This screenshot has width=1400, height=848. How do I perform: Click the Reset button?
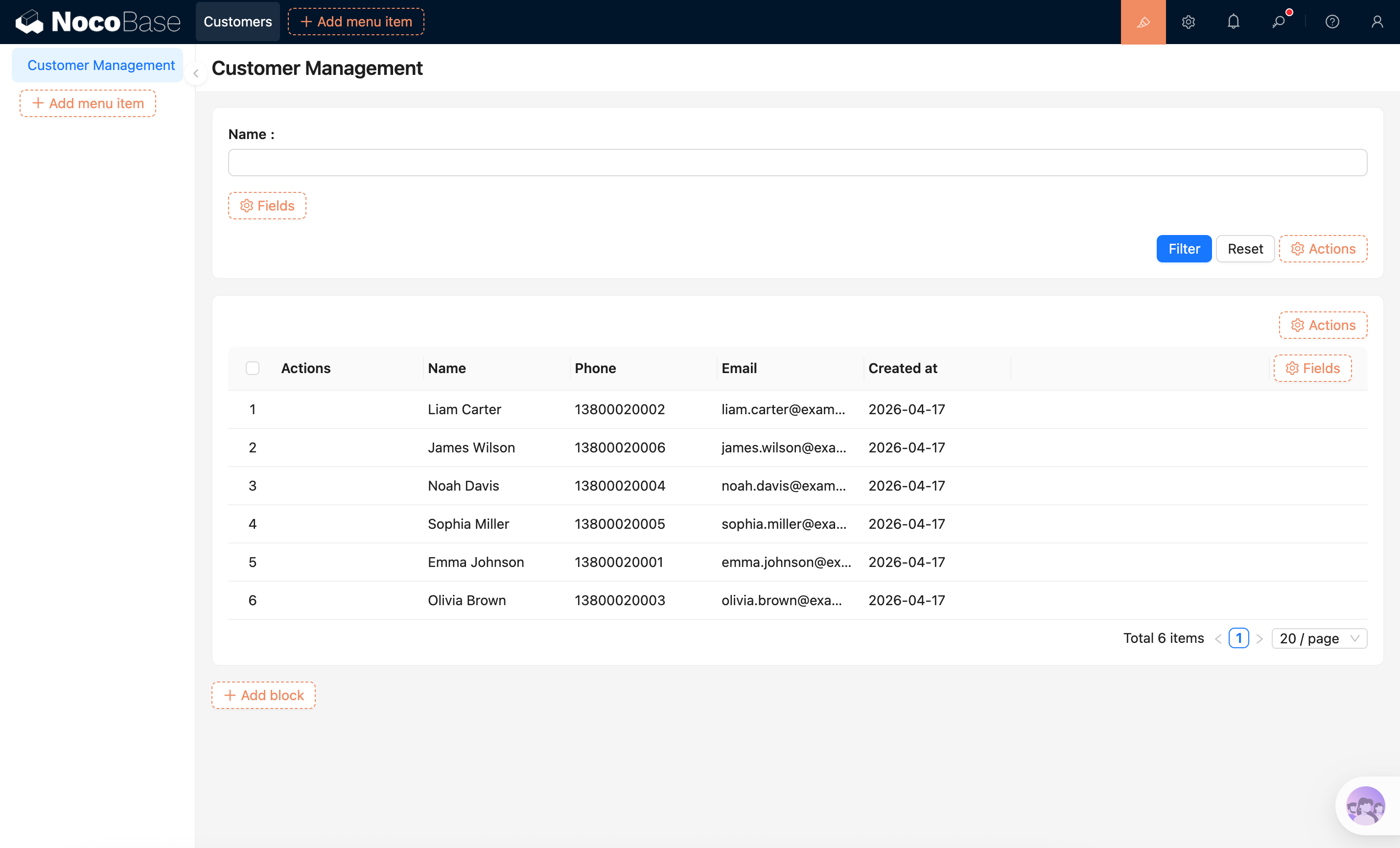[1245, 248]
